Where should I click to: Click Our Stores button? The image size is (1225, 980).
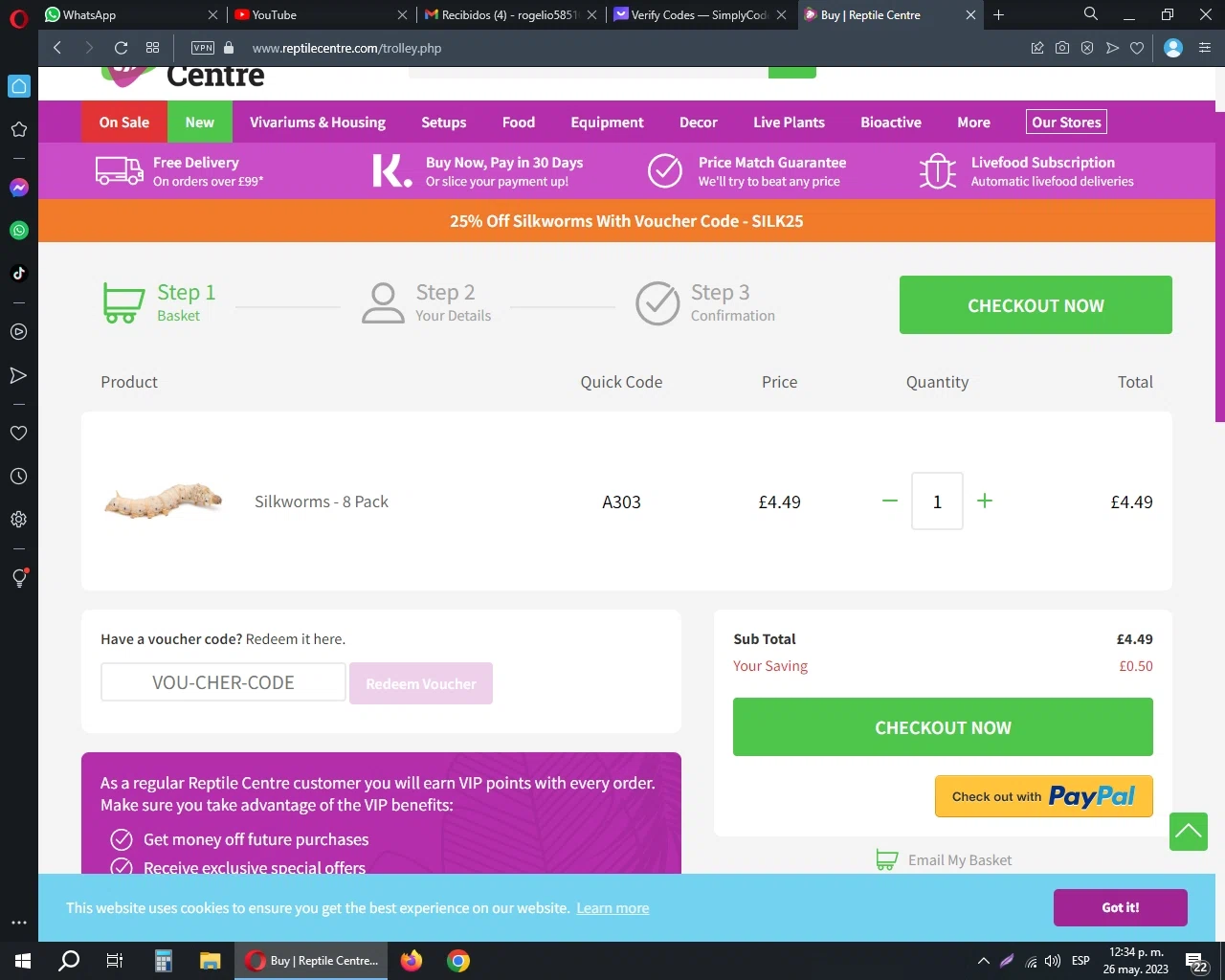coord(1066,122)
